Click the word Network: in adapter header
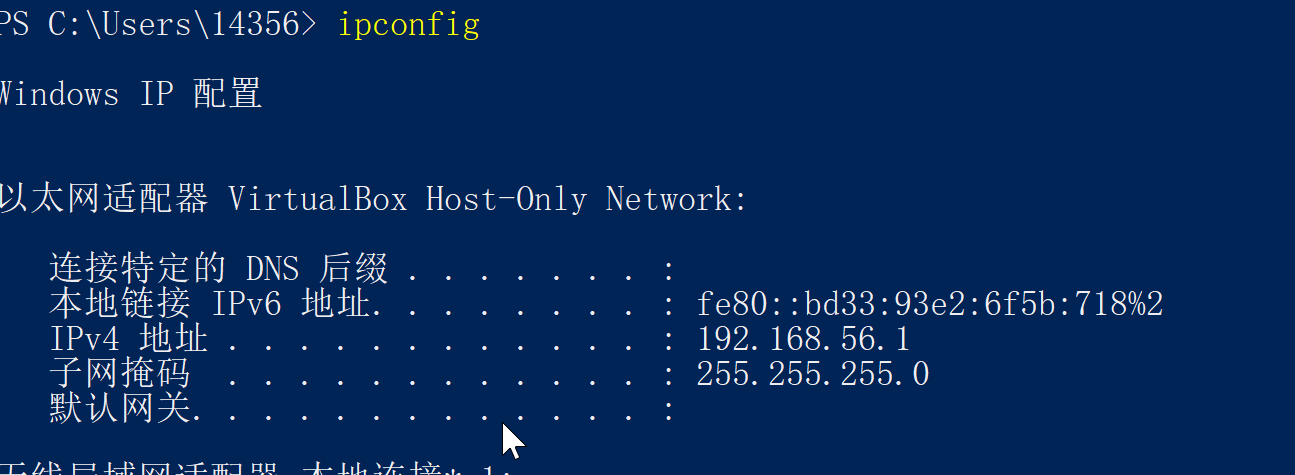Viewport: 1295px width, 475px height. (x=677, y=199)
